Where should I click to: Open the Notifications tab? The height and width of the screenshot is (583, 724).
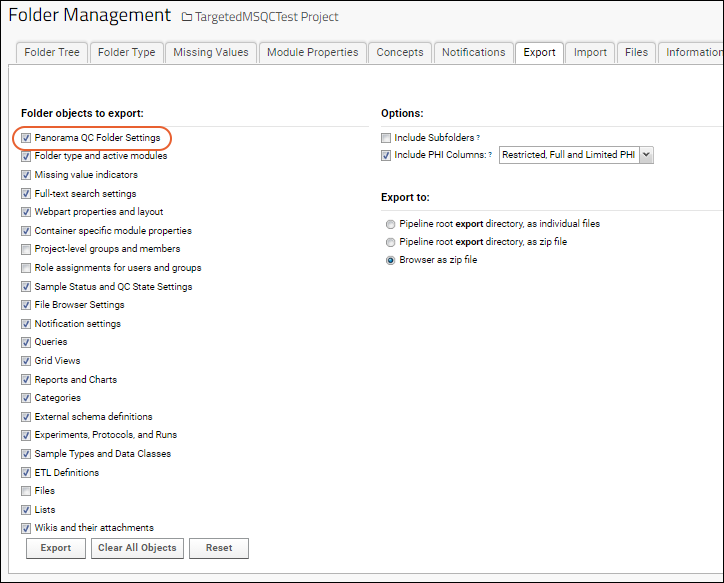(474, 53)
